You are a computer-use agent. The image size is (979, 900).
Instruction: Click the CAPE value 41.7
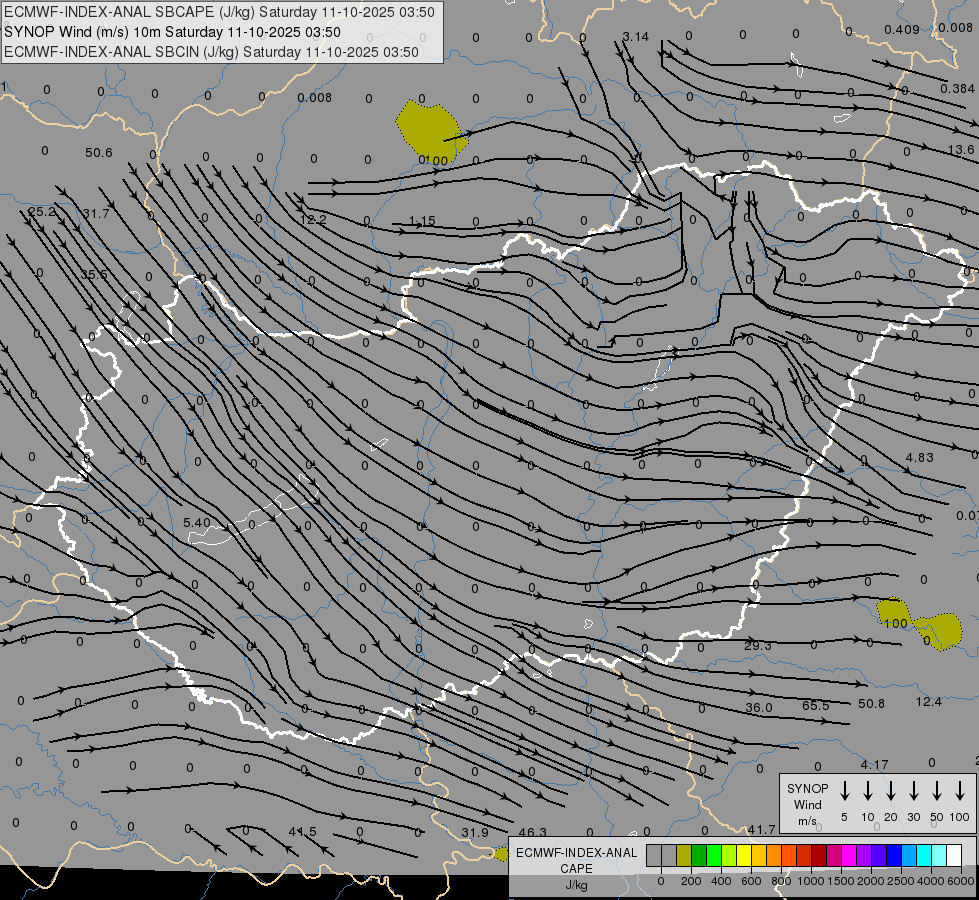click(x=761, y=829)
